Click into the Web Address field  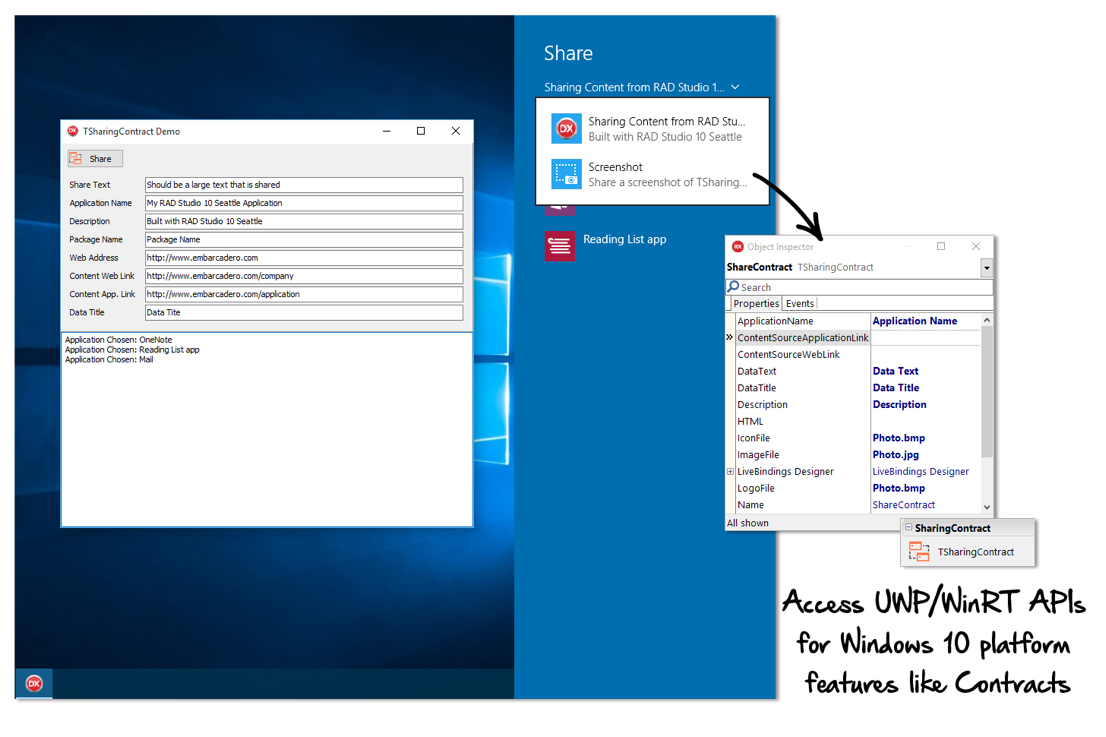(304, 258)
